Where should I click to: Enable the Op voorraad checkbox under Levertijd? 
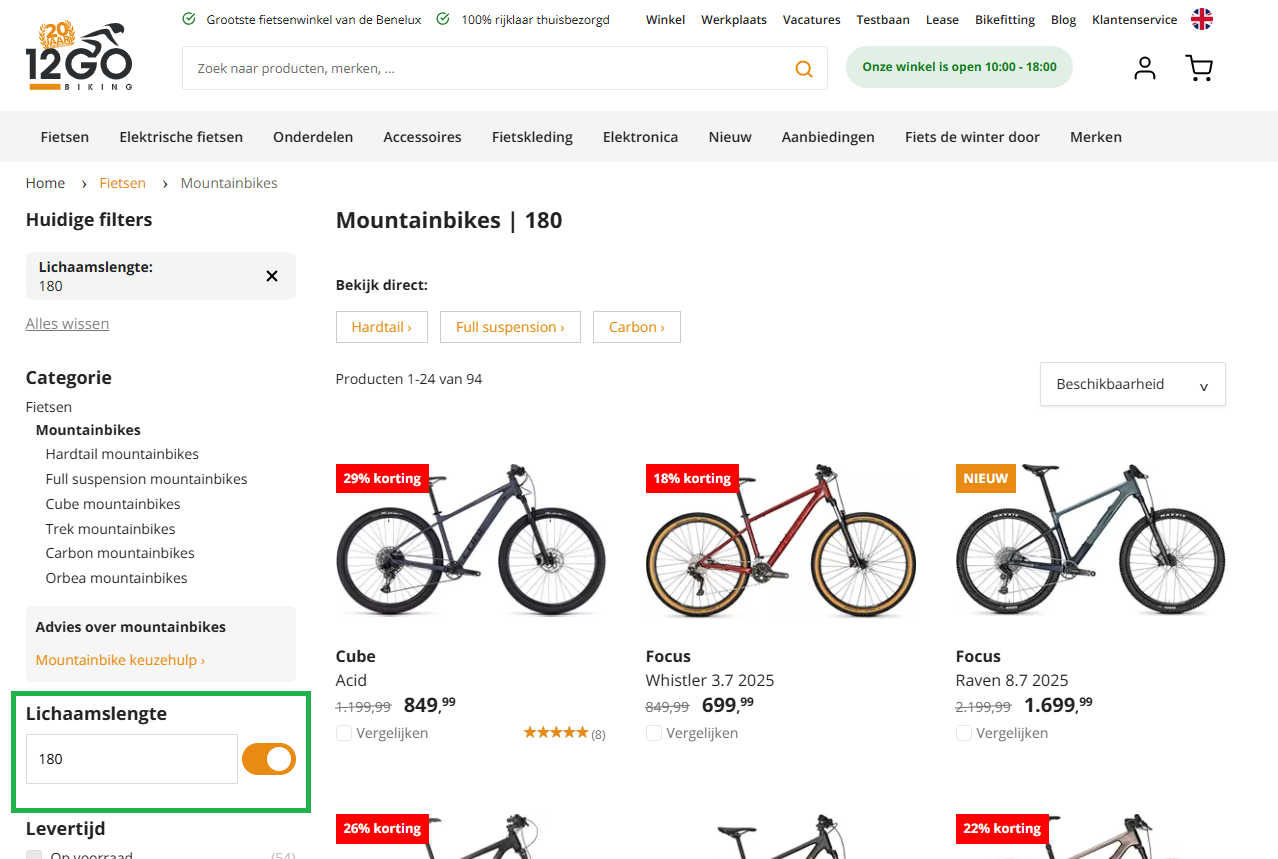(x=34, y=854)
